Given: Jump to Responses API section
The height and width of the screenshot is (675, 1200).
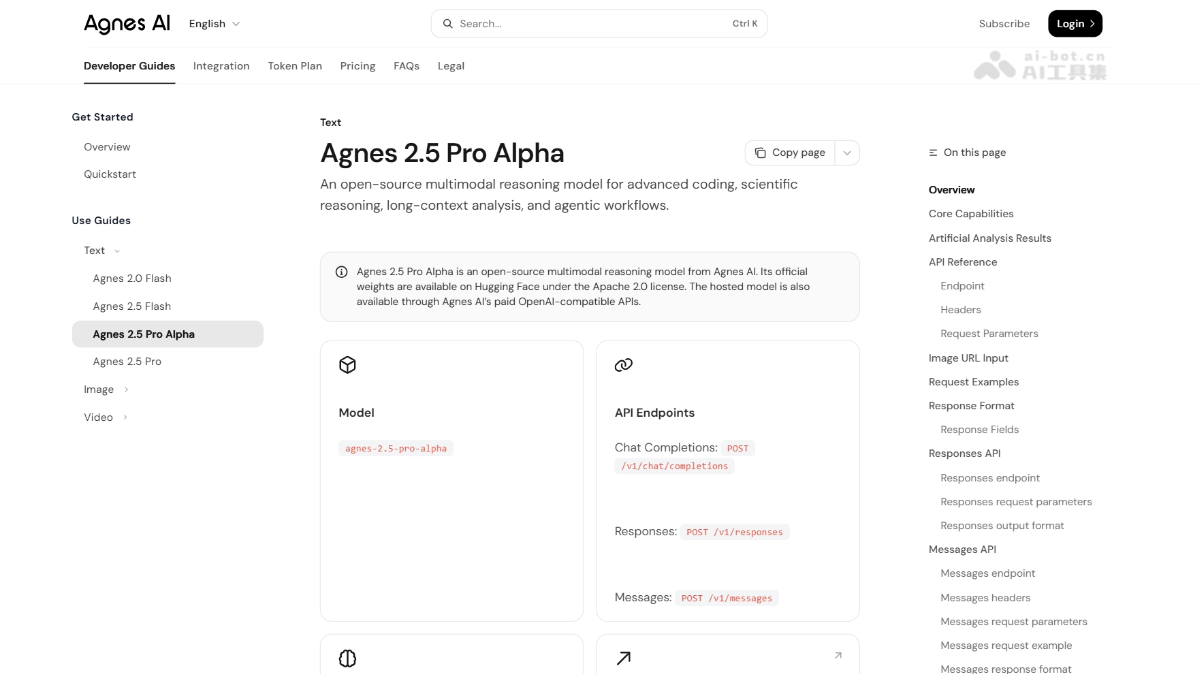Looking at the screenshot, I should (x=964, y=454).
